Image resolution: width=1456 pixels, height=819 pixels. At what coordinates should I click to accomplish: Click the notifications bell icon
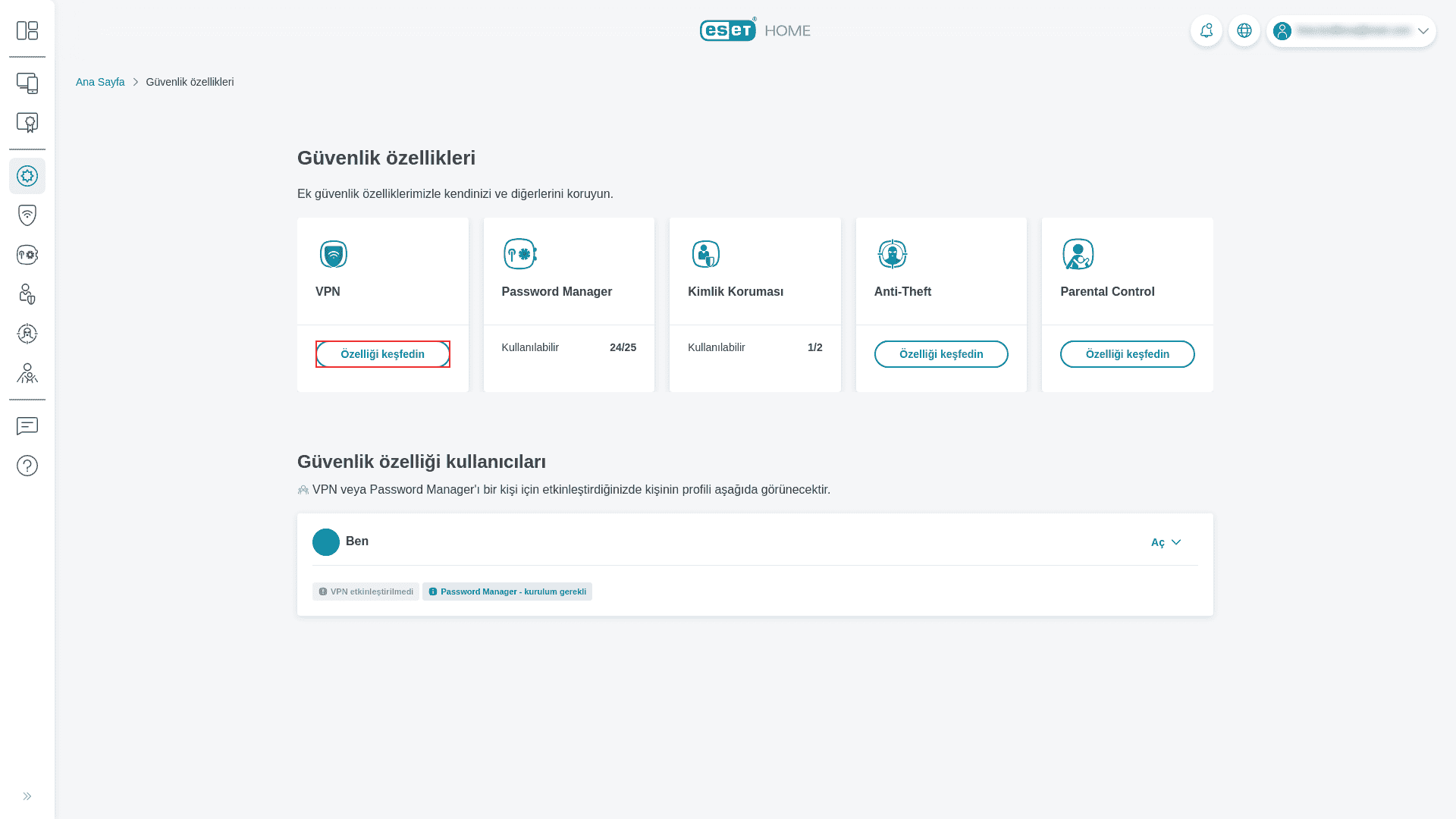click(x=1206, y=31)
